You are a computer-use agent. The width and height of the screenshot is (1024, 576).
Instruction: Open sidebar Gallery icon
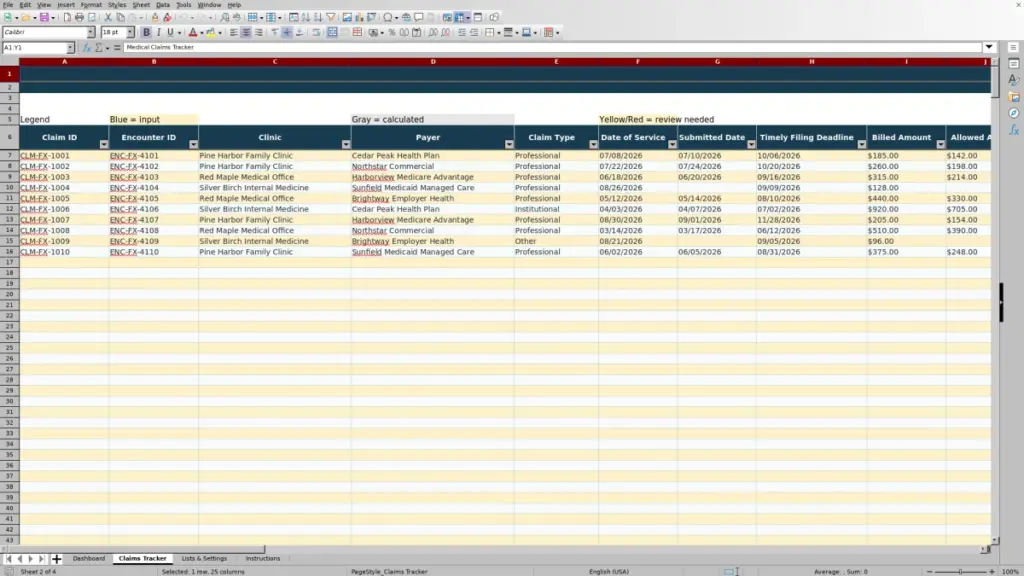[1014, 97]
